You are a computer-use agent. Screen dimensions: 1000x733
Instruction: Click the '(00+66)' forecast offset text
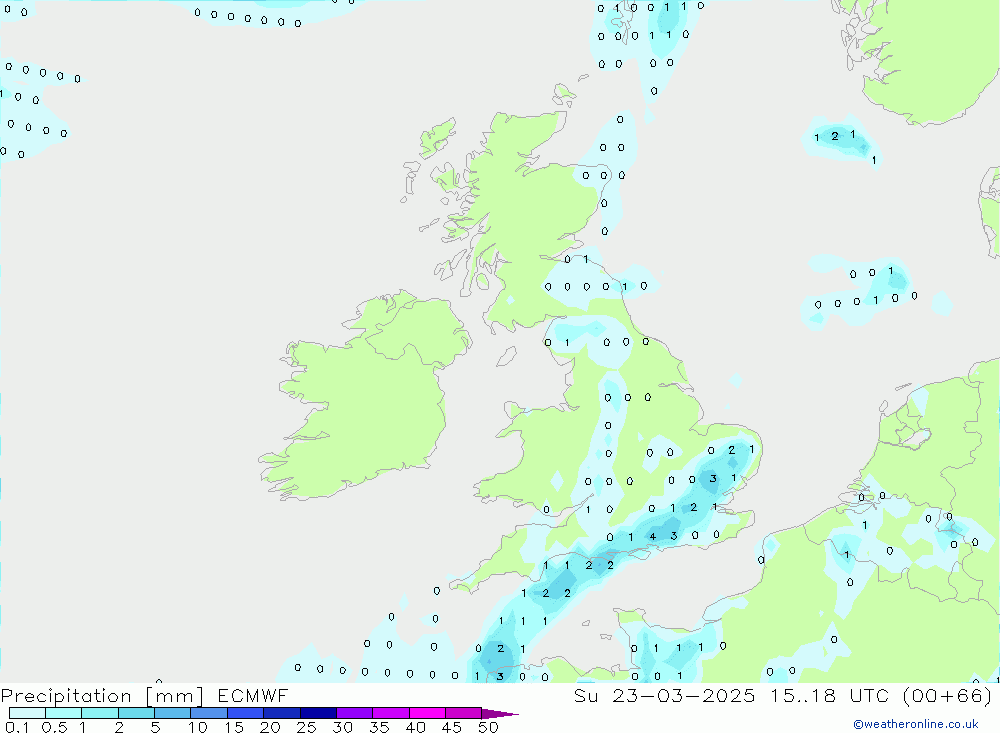(948, 695)
